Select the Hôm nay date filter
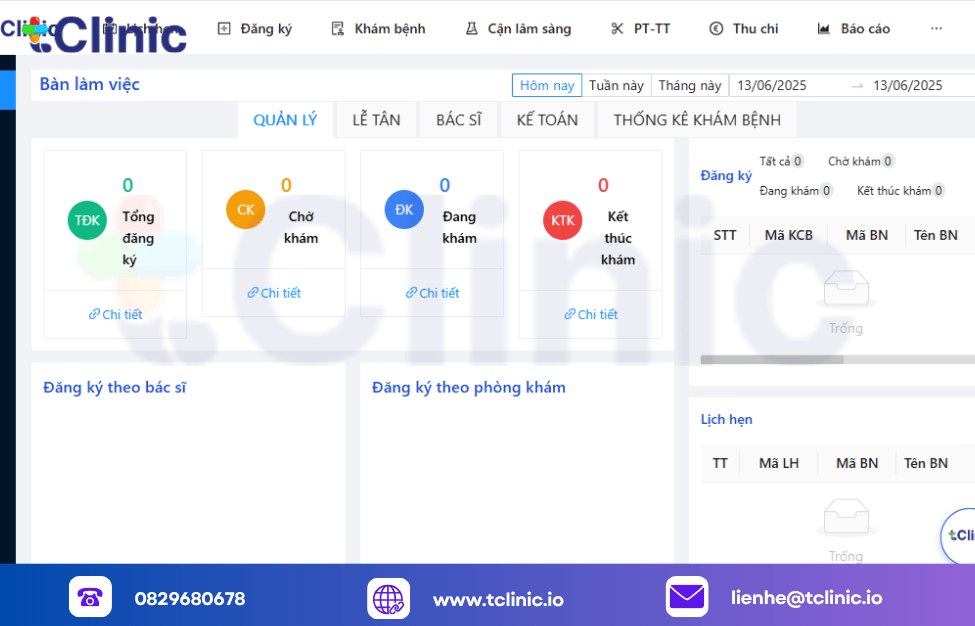The height and width of the screenshot is (626, 975). click(547, 85)
